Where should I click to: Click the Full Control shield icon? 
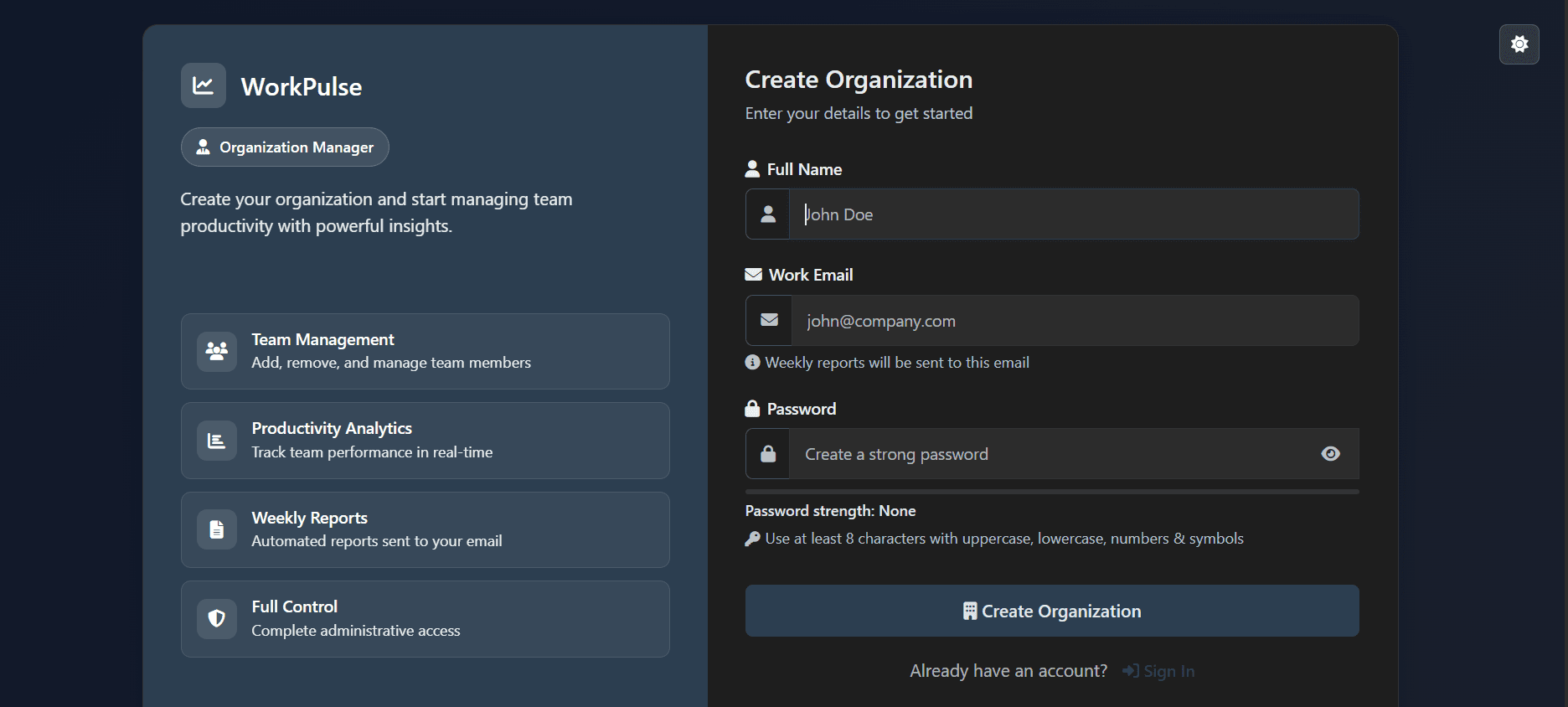pyautogui.click(x=217, y=618)
